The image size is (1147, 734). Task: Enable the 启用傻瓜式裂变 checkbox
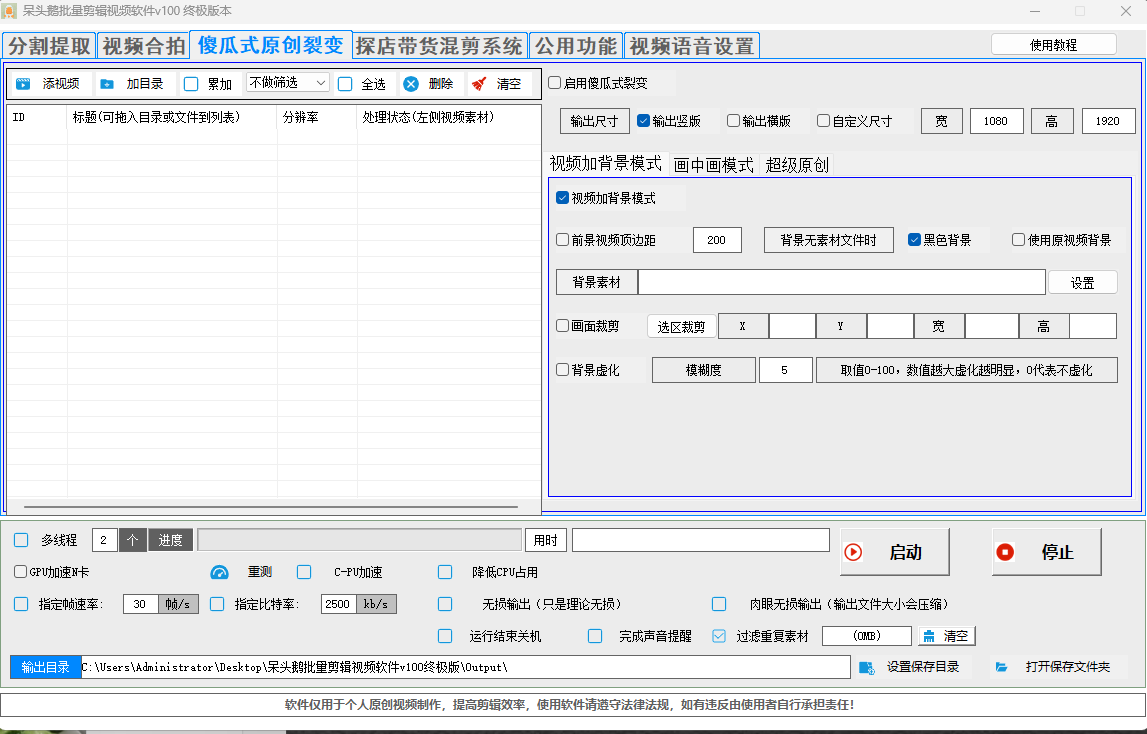point(555,83)
